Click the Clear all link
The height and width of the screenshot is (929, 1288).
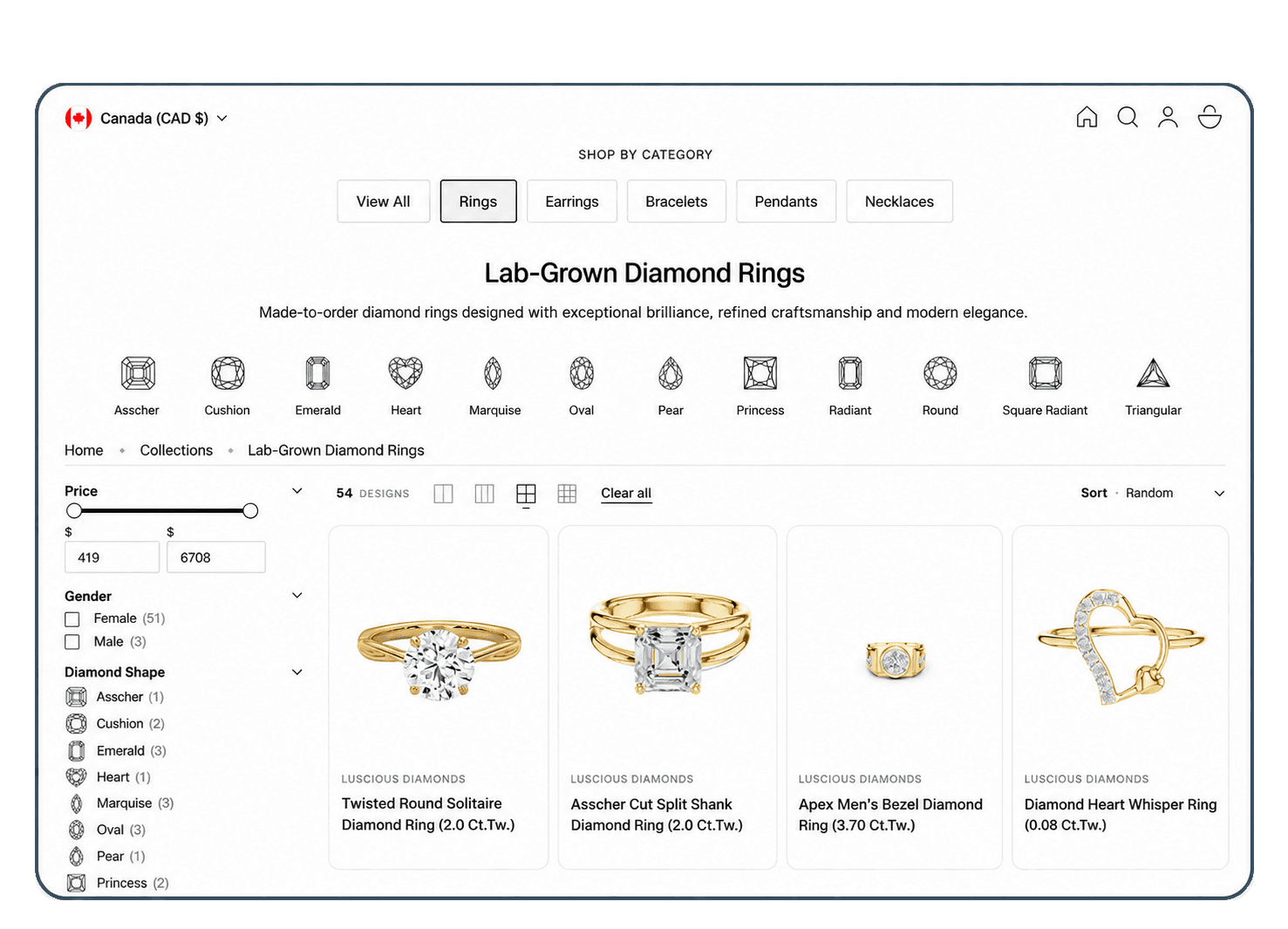click(x=626, y=493)
